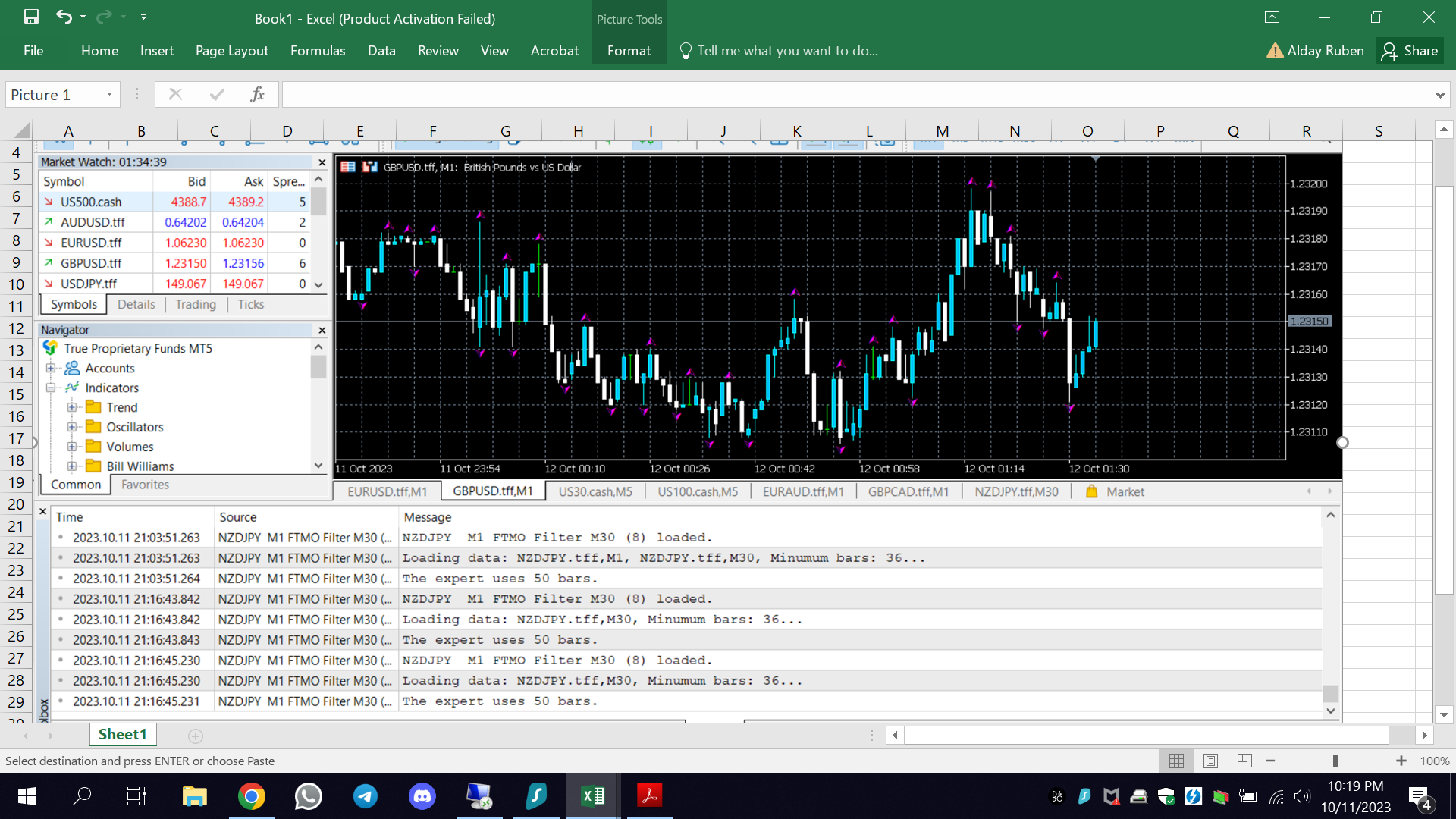Click the Bill Williams folder icon
The image size is (1456, 819).
click(93, 466)
